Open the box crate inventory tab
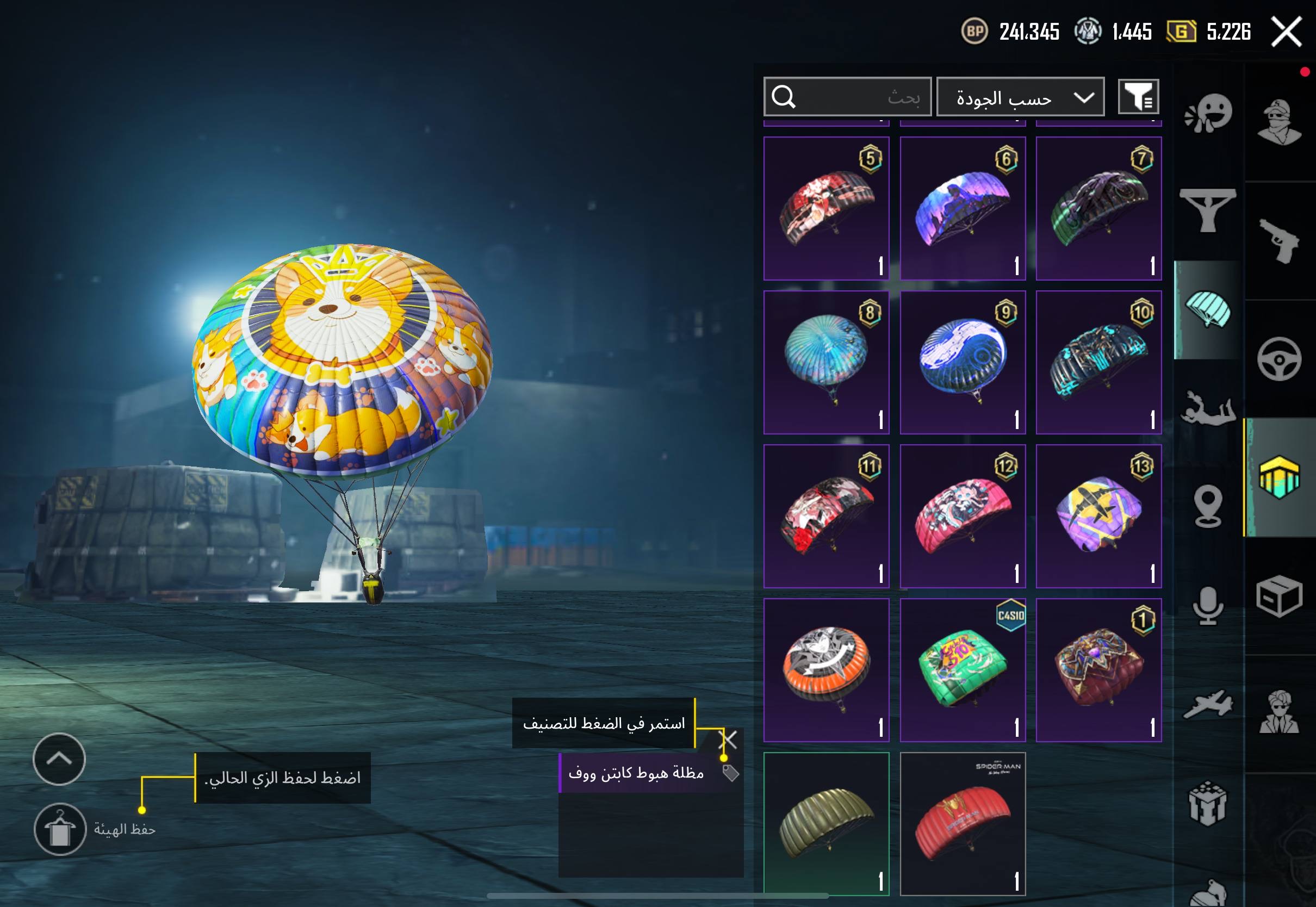The height and width of the screenshot is (907, 1316). coord(1279,595)
